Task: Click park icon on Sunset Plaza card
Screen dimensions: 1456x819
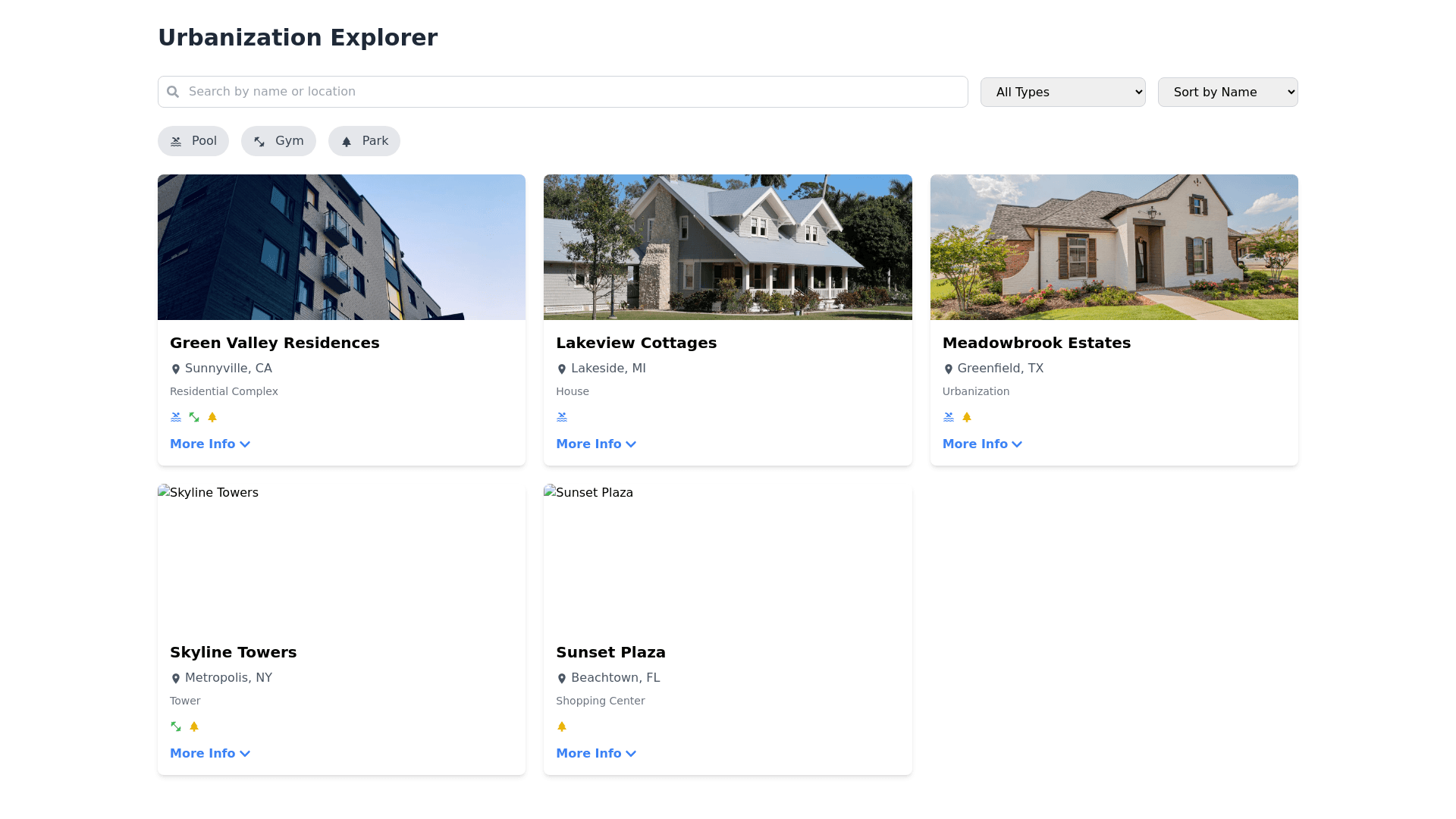Action: click(562, 726)
